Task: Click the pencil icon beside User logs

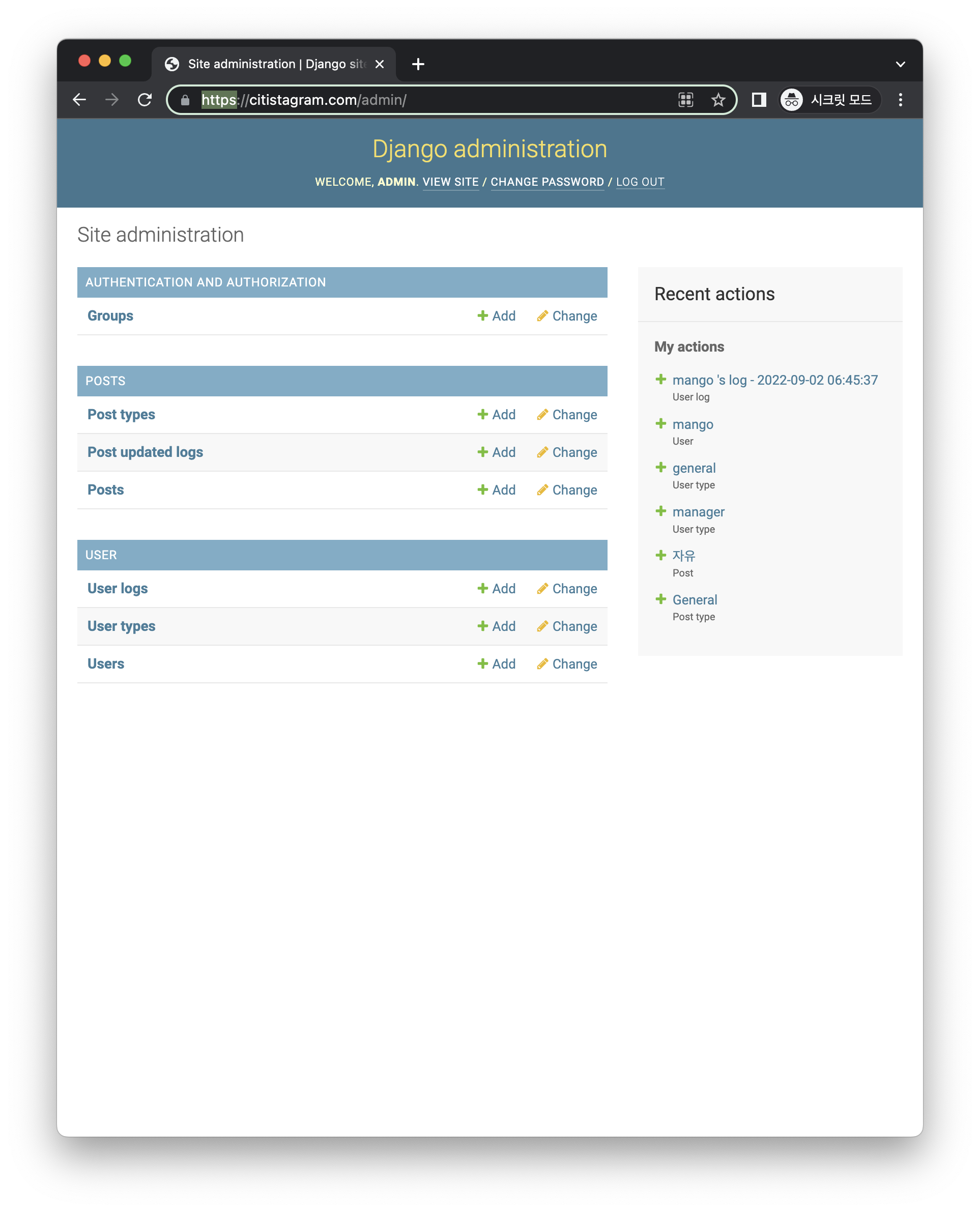Action: (x=543, y=588)
